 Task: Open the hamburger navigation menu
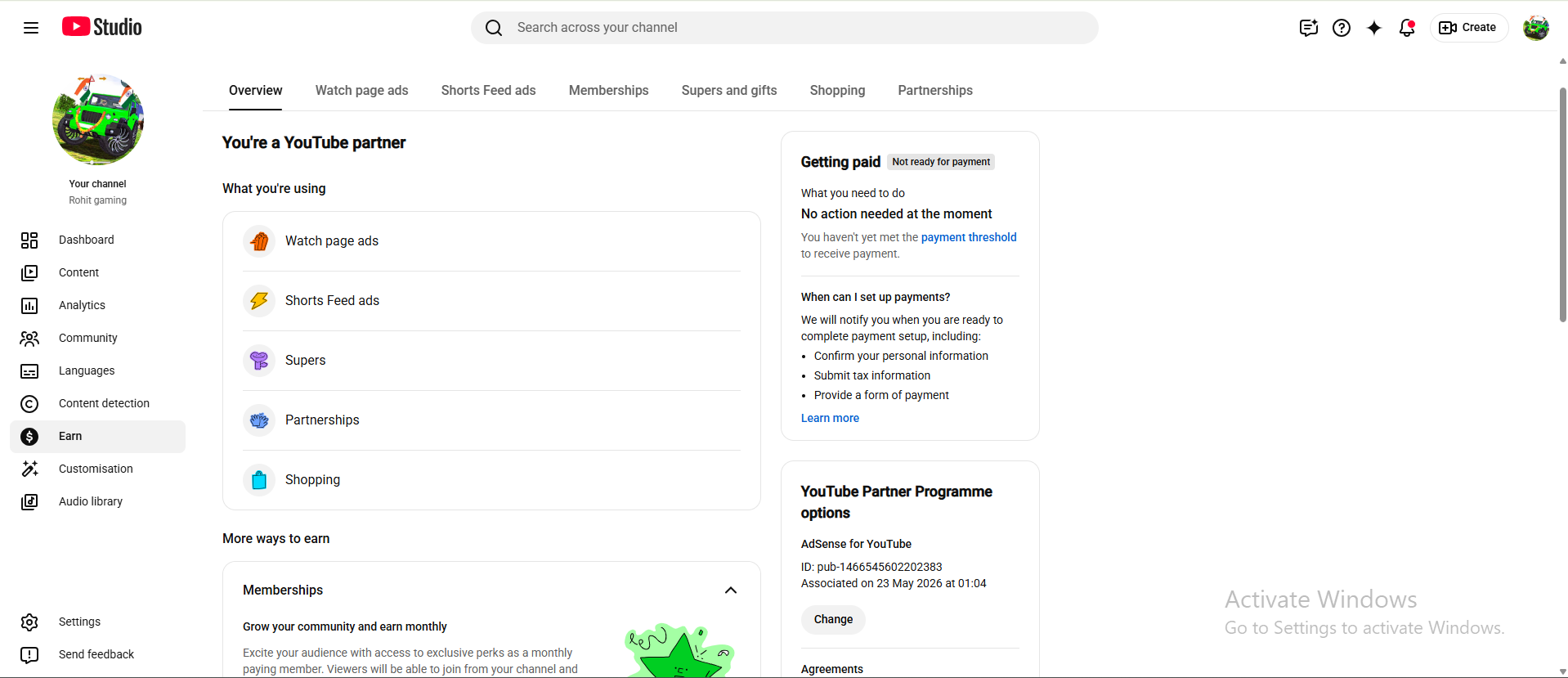(31, 28)
